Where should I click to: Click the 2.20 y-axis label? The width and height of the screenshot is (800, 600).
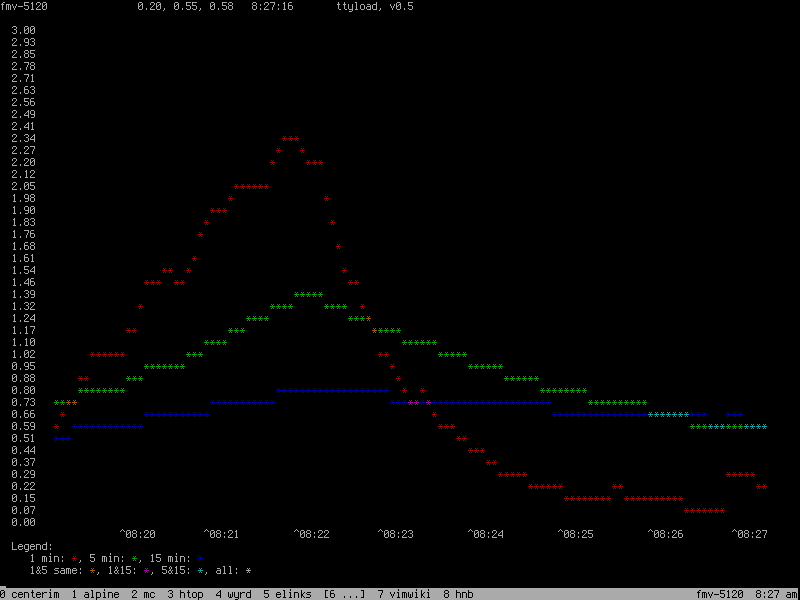[x=23, y=162]
